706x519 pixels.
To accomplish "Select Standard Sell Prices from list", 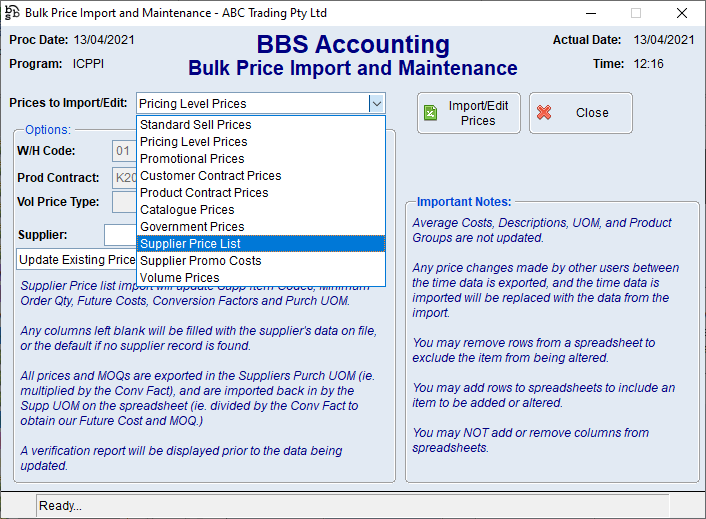I will 195,125.
